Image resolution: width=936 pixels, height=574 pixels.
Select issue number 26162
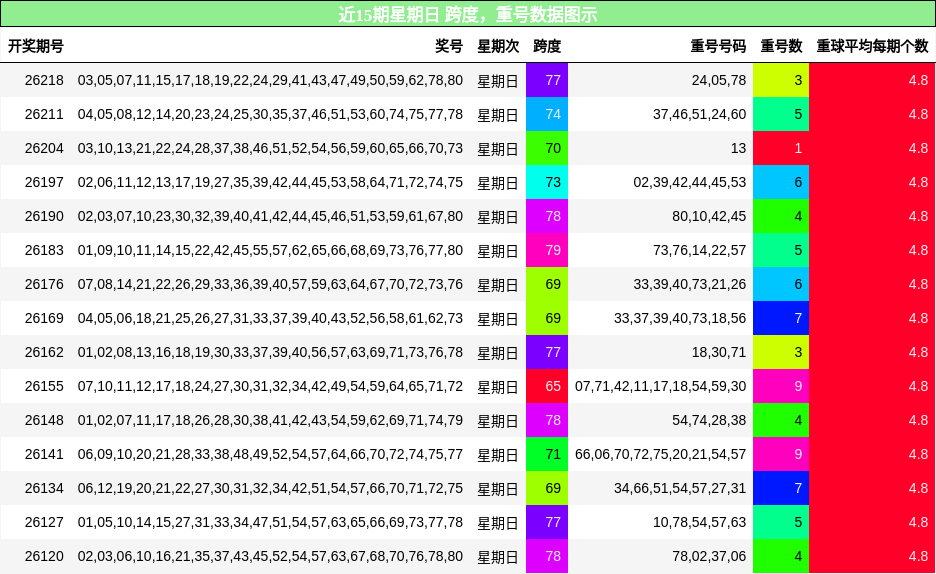[44, 353]
